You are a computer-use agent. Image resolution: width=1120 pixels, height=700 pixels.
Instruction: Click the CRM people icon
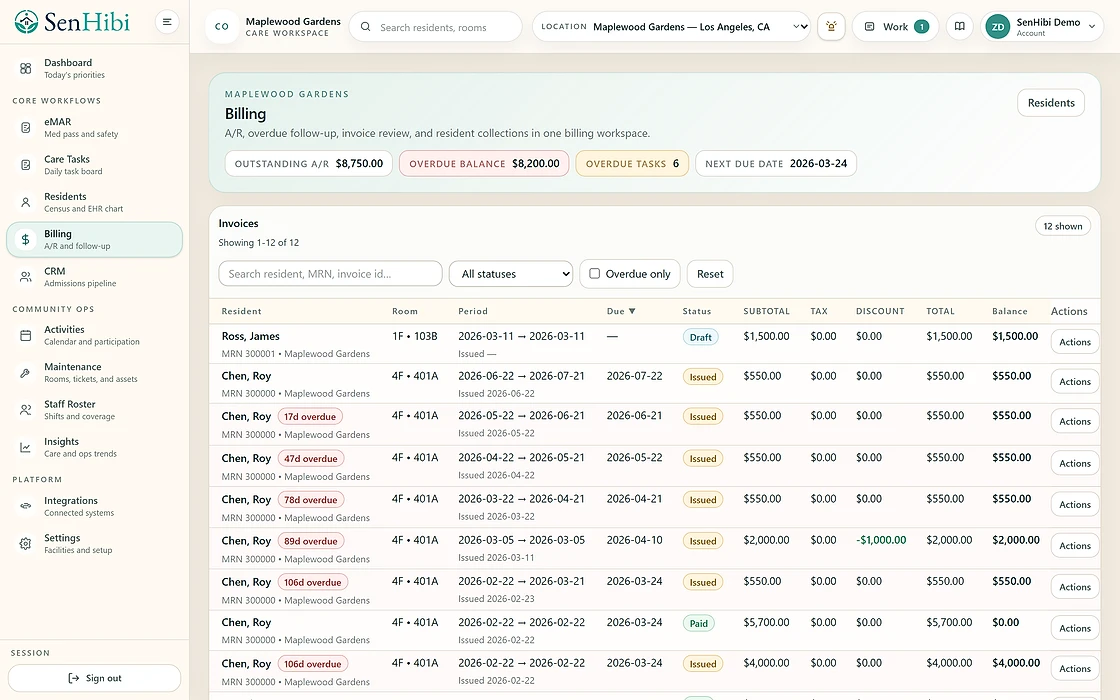[26, 277]
